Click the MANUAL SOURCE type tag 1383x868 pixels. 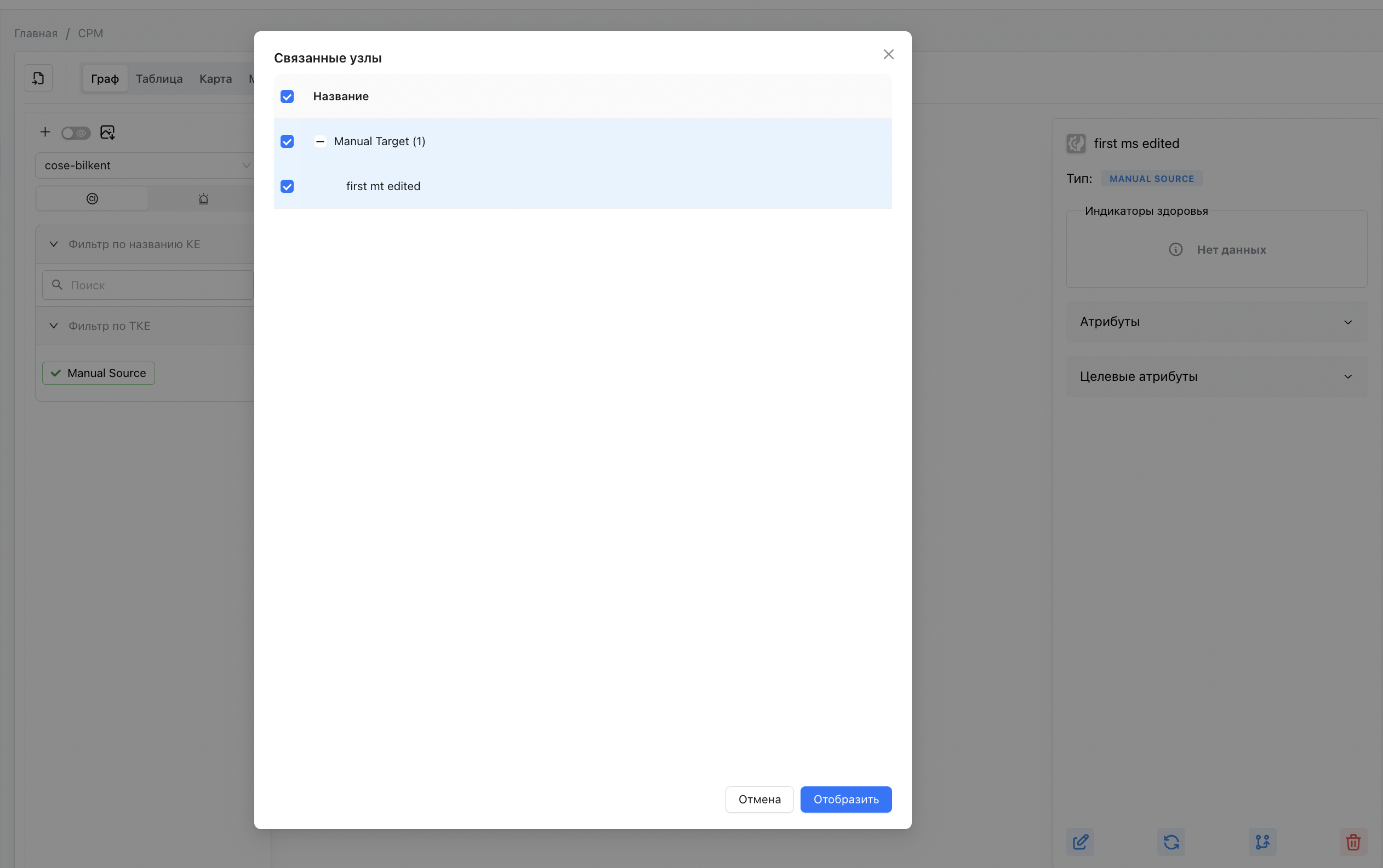point(1151,179)
